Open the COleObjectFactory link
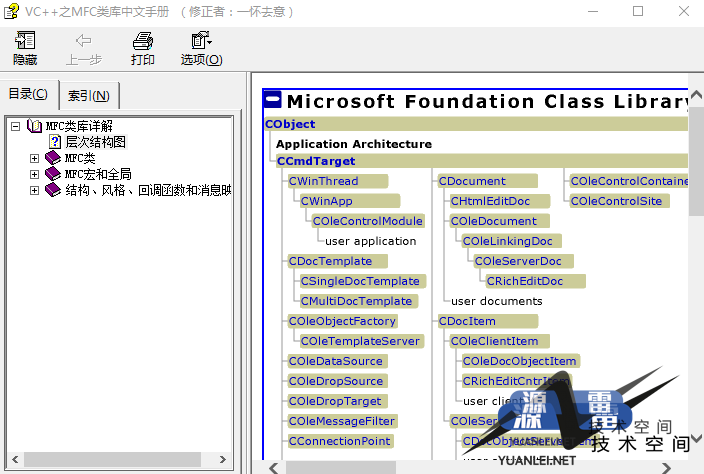 click(x=342, y=321)
